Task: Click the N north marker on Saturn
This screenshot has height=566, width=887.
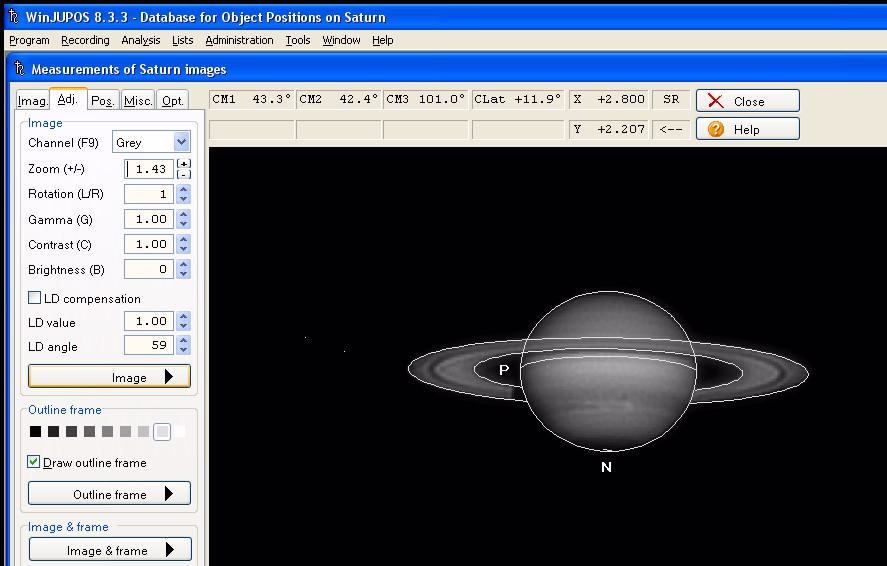Action: (x=606, y=467)
